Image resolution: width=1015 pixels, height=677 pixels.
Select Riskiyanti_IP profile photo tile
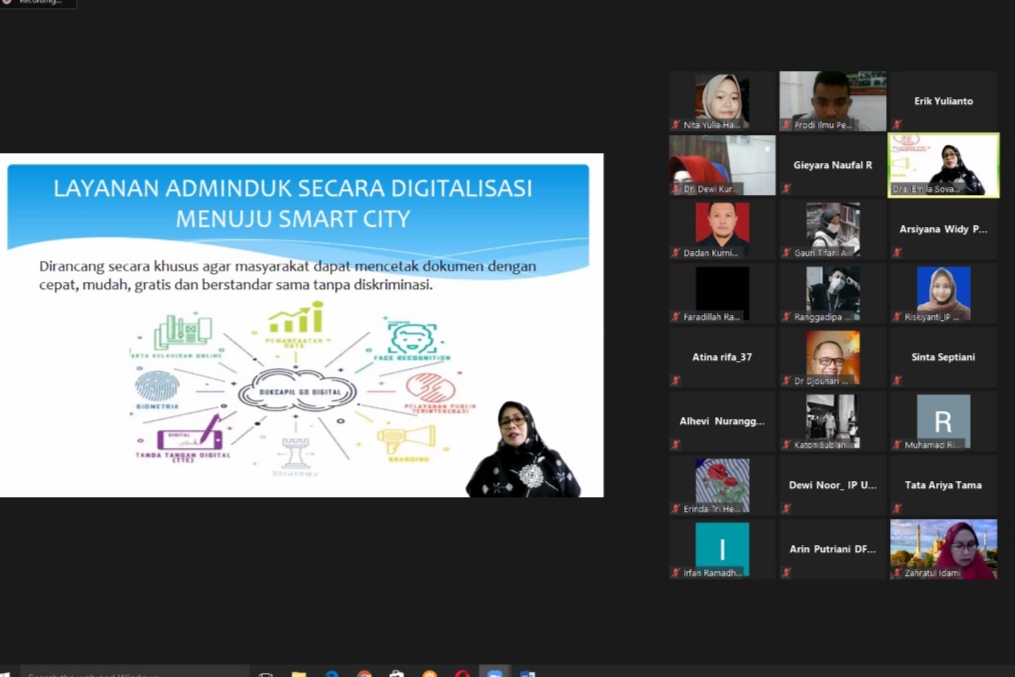(x=943, y=293)
